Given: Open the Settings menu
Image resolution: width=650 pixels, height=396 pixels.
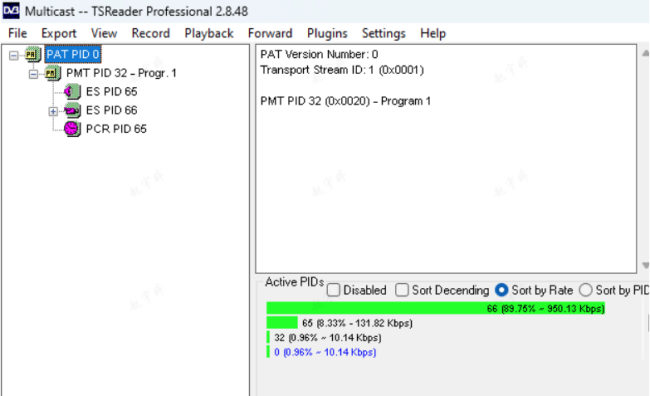Looking at the screenshot, I should pos(383,33).
